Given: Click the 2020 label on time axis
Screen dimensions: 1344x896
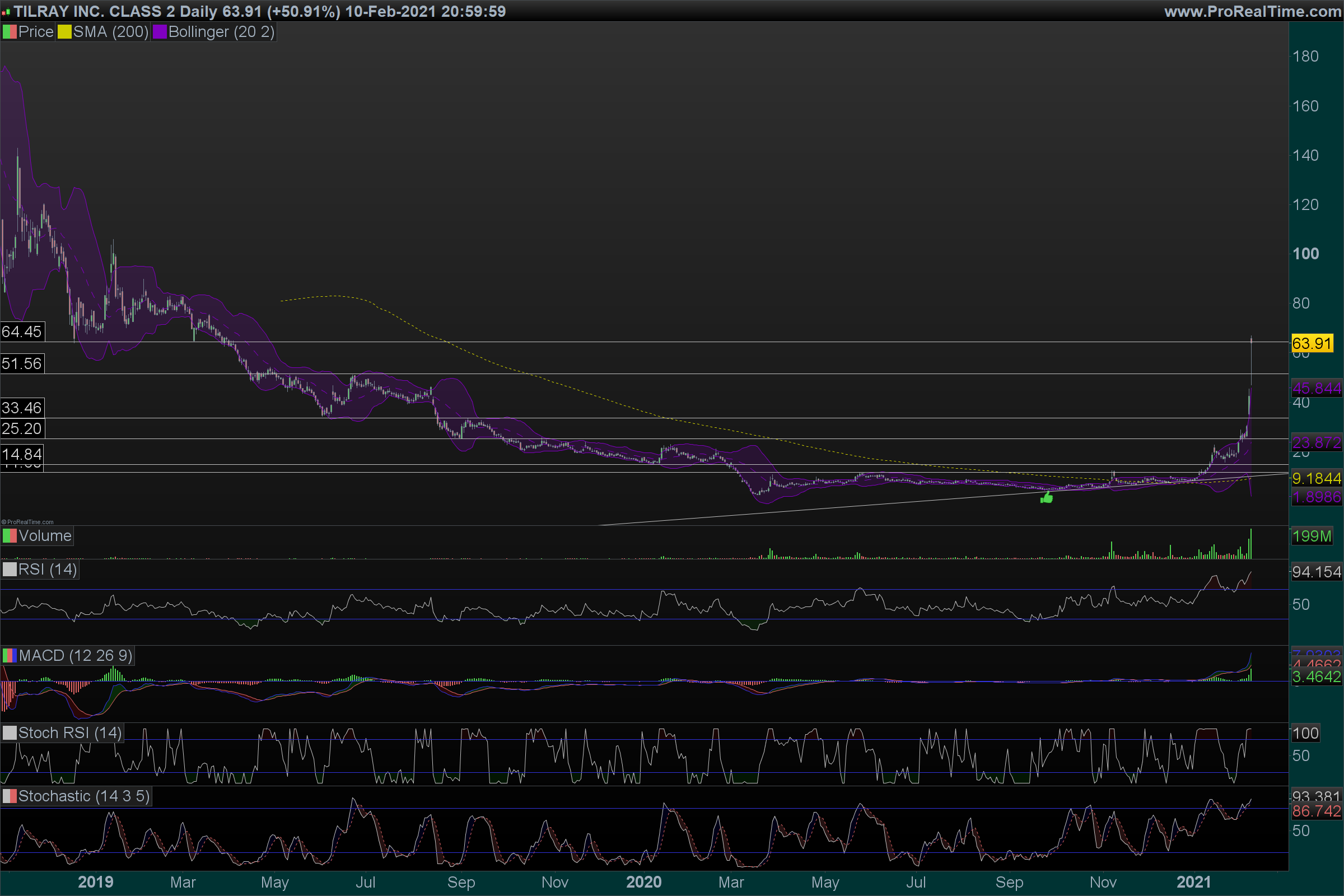Looking at the screenshot, I should pos(643,883).
